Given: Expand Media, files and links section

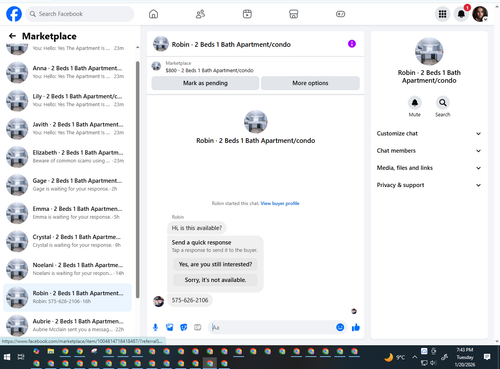Looking at the screenshot, I should pos(429,168).
